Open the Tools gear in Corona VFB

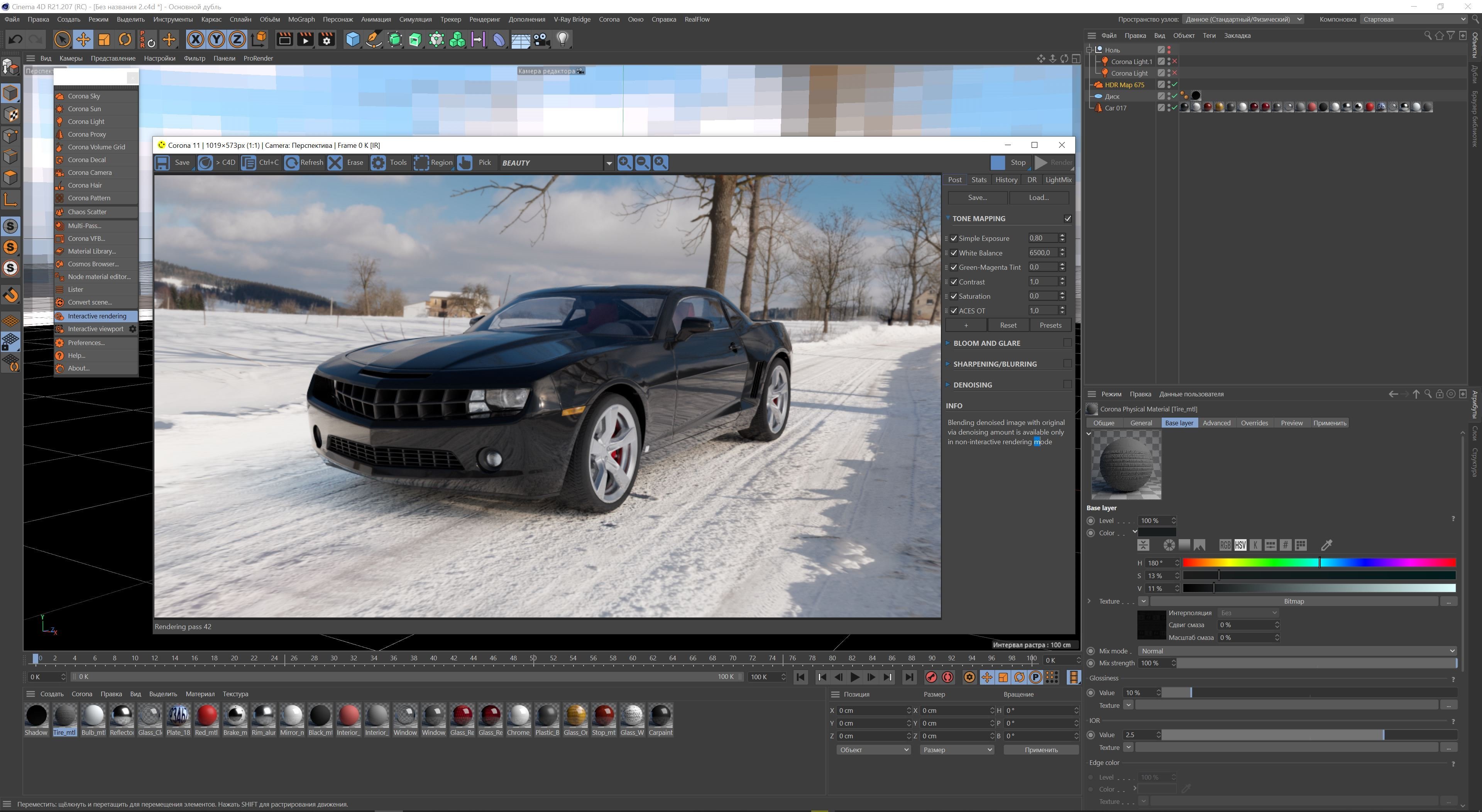coord(378,162)
